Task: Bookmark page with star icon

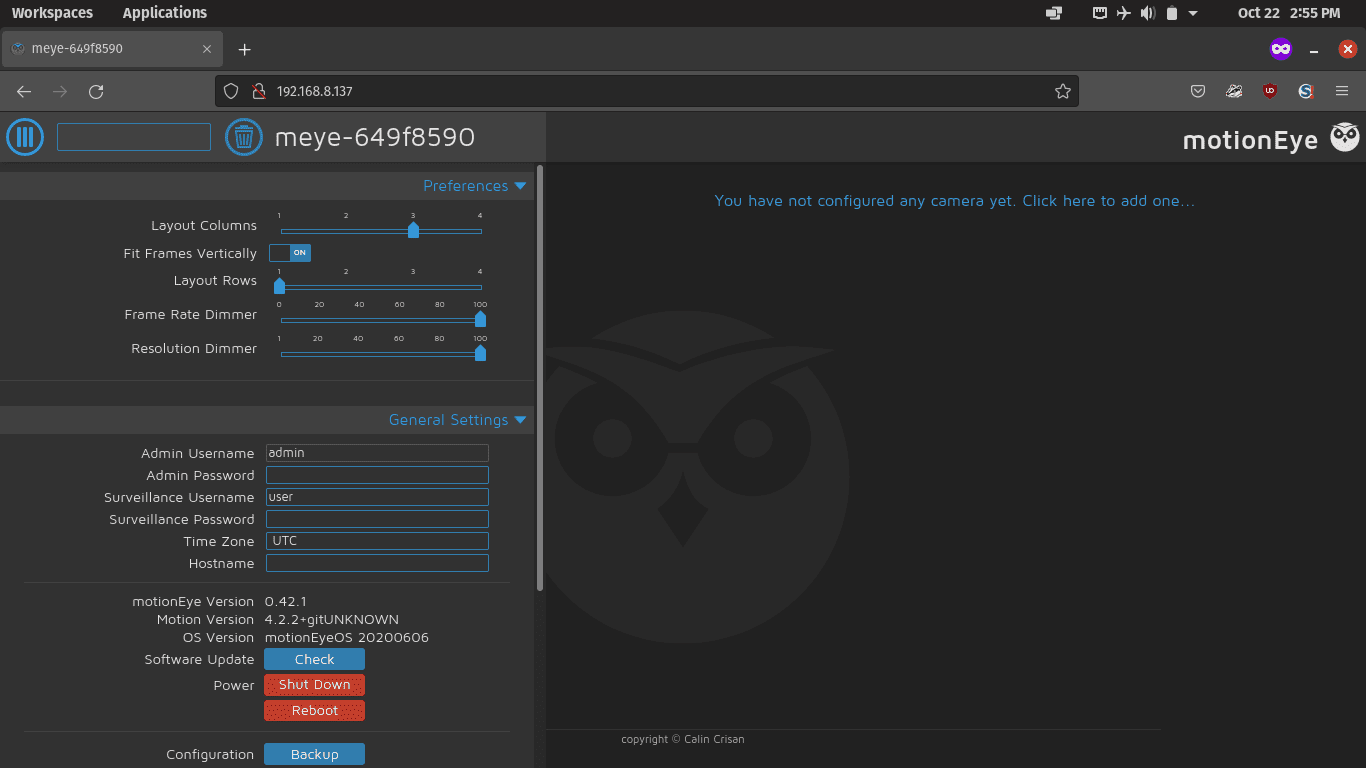Action: tap(1062, 91)
